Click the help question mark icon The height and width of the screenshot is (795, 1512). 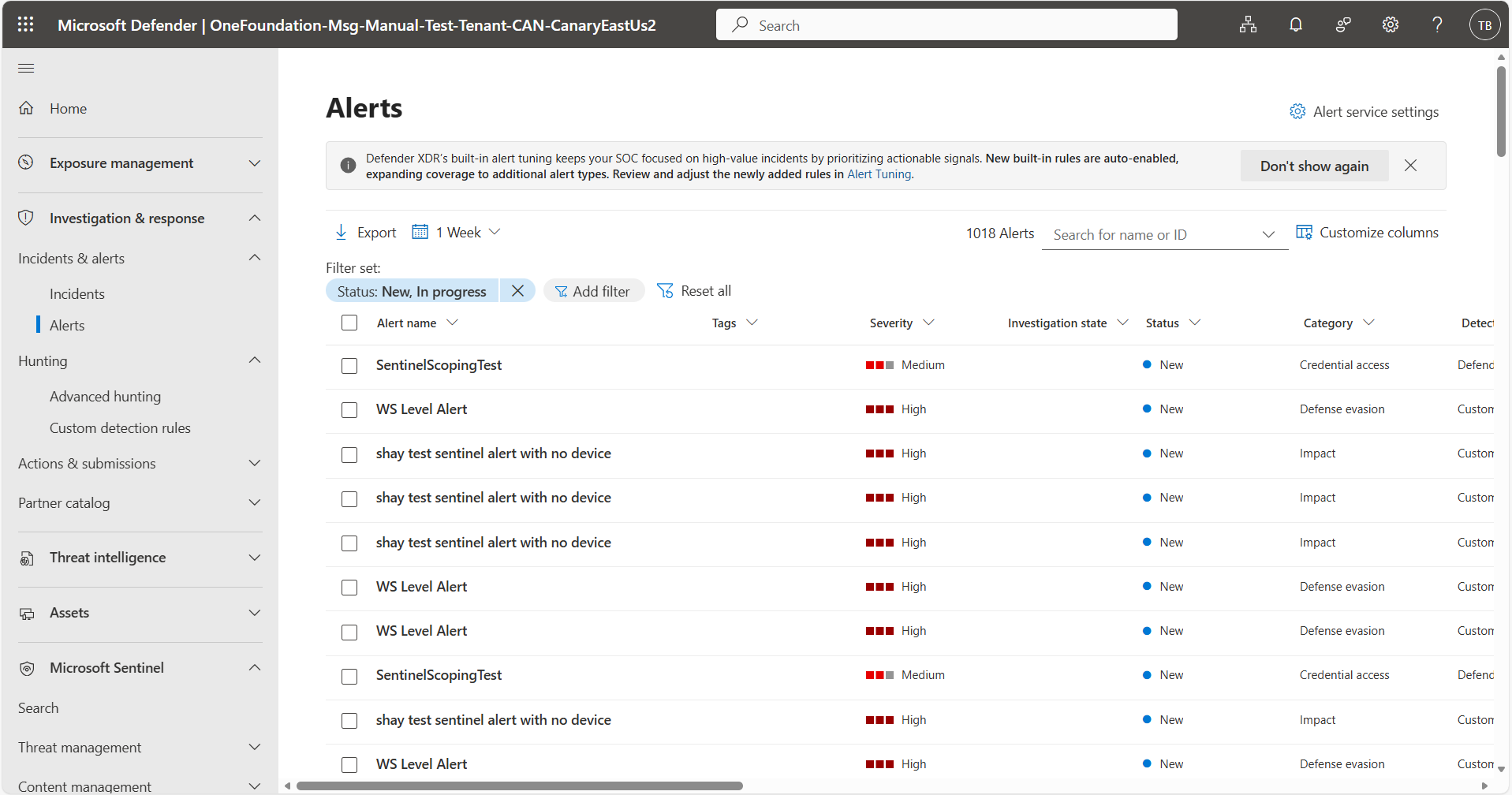coord(1437,24)
